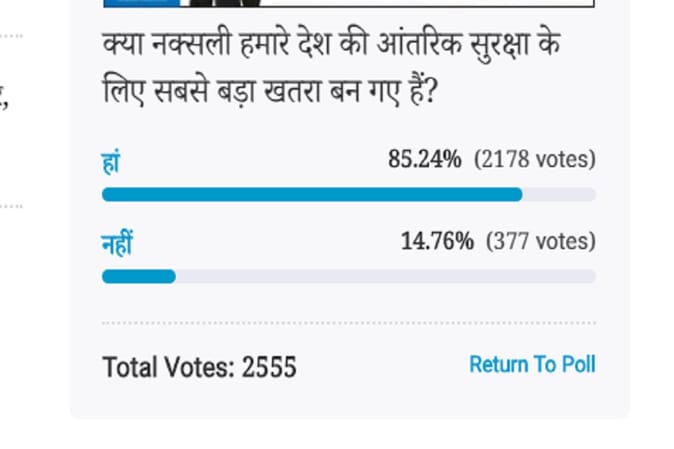Click the question mark ending the poll question
This screenshot has width=674, height=449.
(432, 92)
